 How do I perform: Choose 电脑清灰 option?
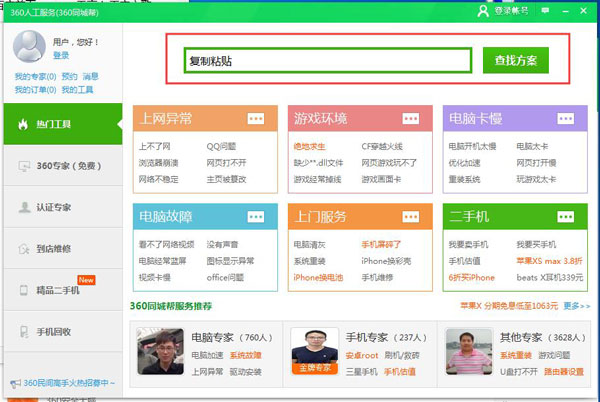[310, 245]
